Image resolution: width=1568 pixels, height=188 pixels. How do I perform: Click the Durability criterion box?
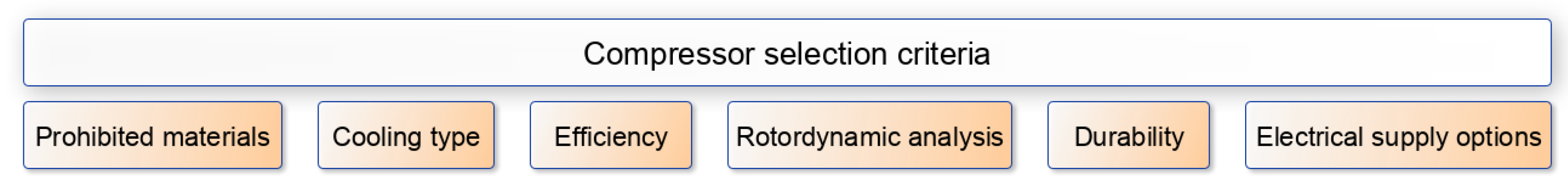1128,135
